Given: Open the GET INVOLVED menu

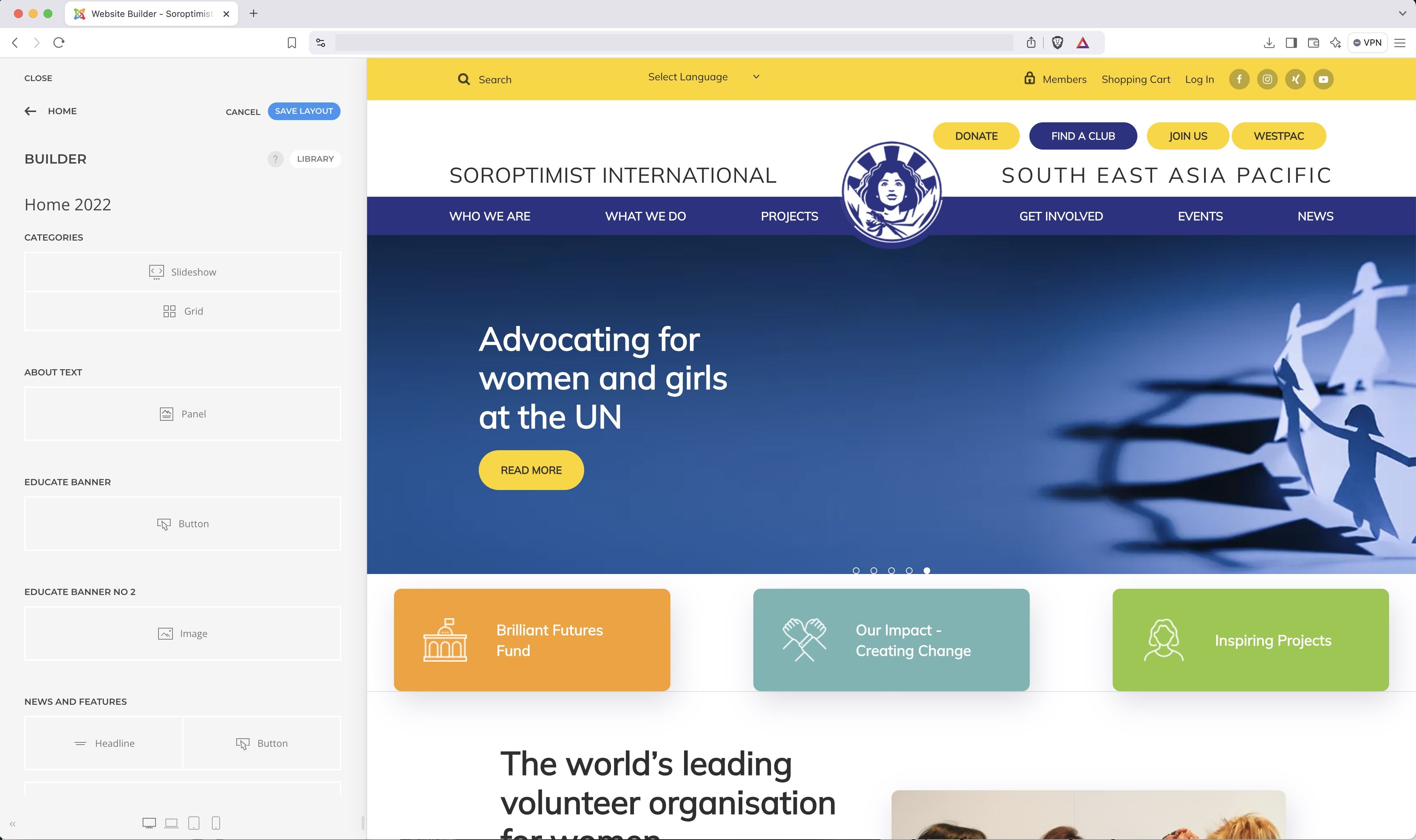Looking at the screenshot, I should pos(1061,216).
